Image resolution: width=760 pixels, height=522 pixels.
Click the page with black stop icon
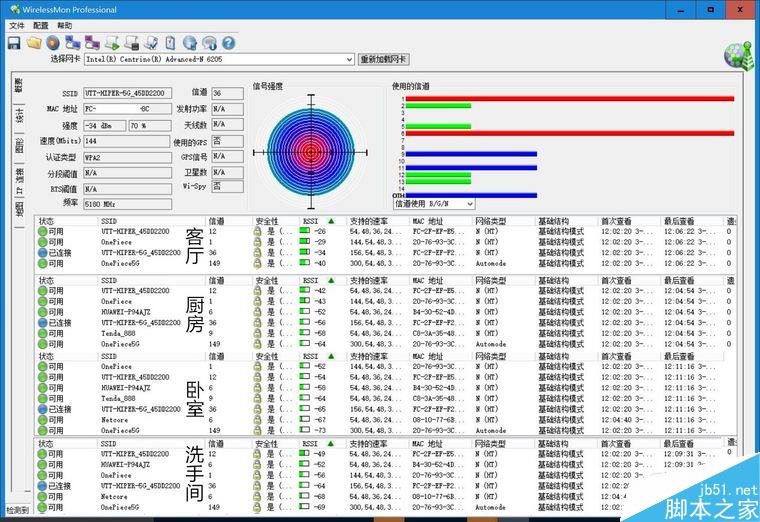132,43
